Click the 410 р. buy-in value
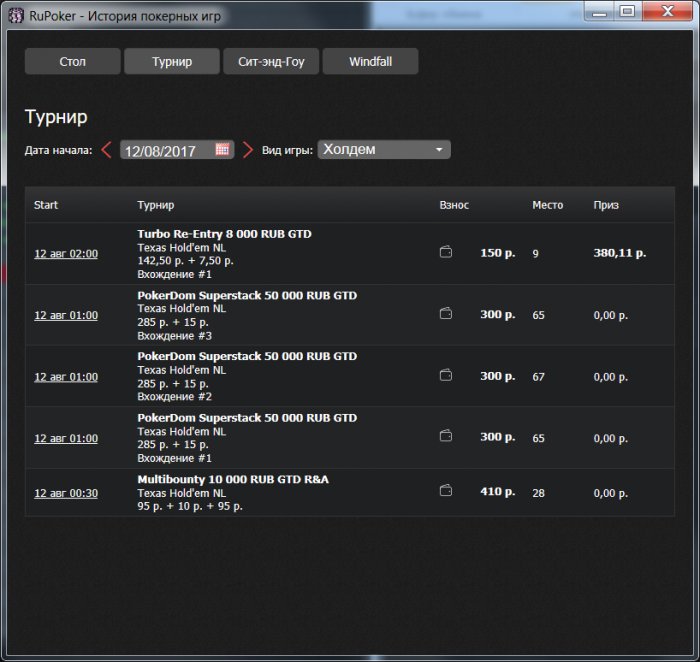The width and height of the screenshot is (700, 662). click(x=498, y=491)
